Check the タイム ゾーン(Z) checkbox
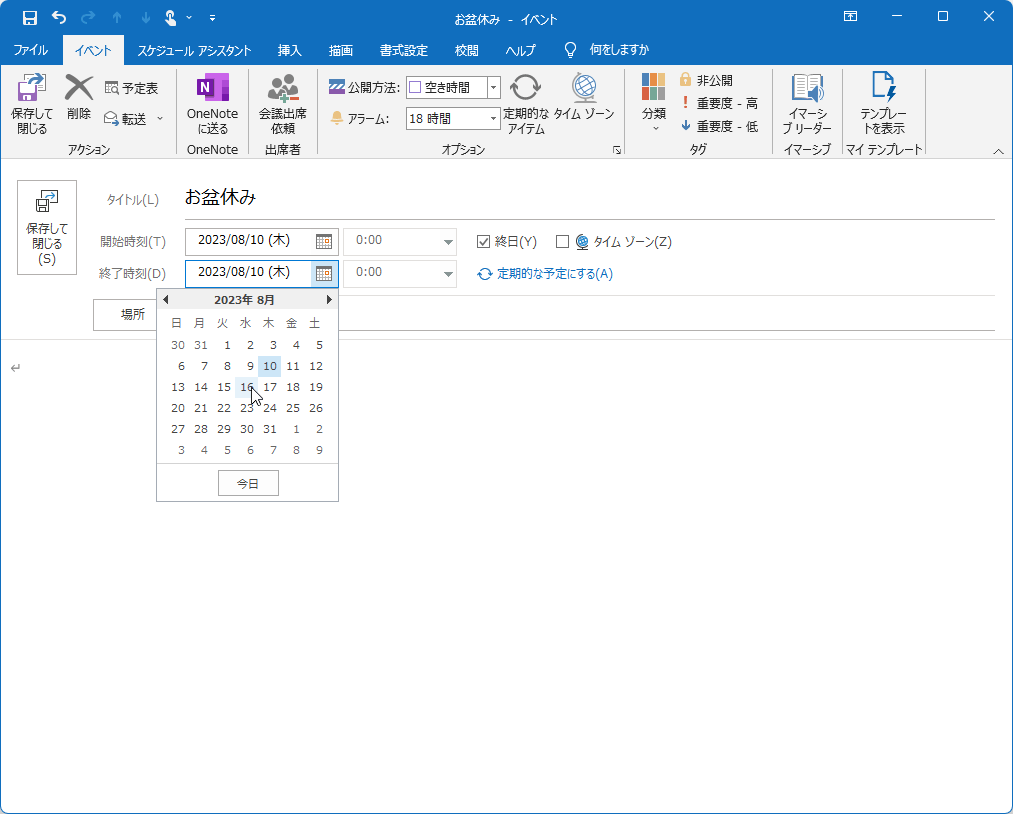The height and width of the screenshot is (814, 1013). pos(563,242)
